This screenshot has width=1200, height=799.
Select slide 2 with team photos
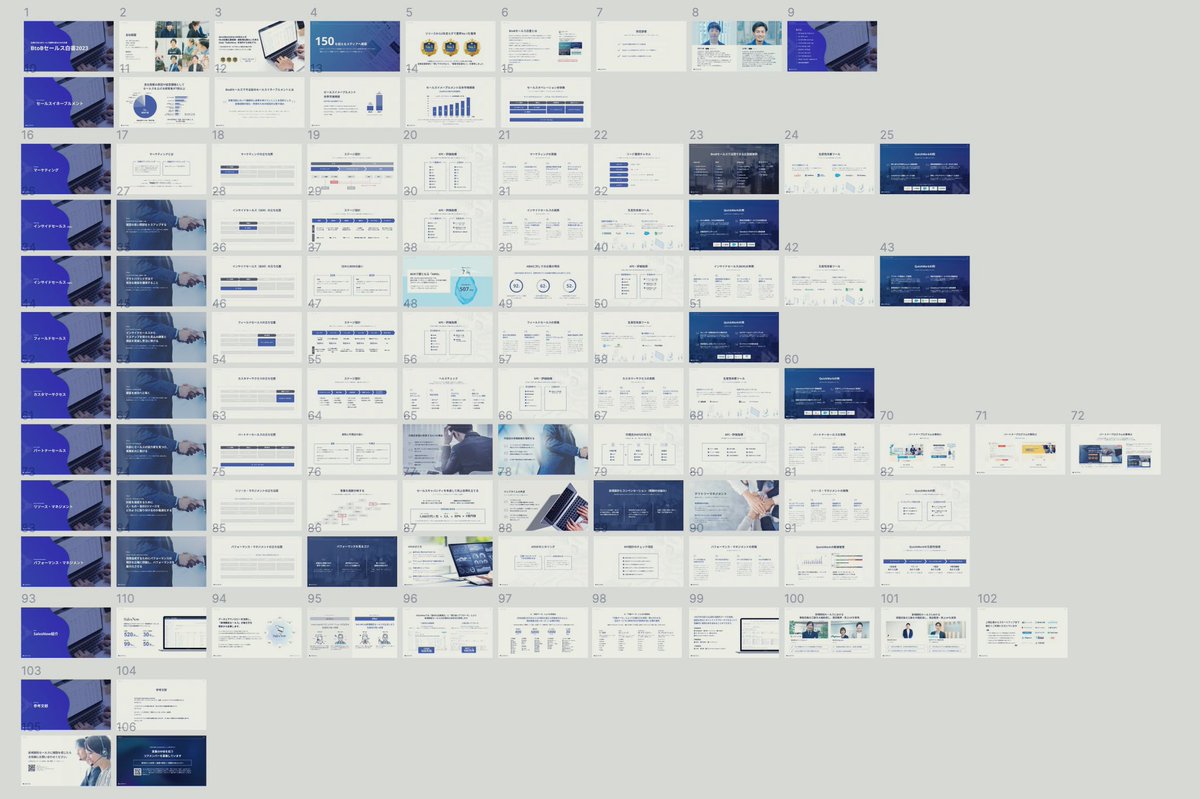(x=162, y=46)
